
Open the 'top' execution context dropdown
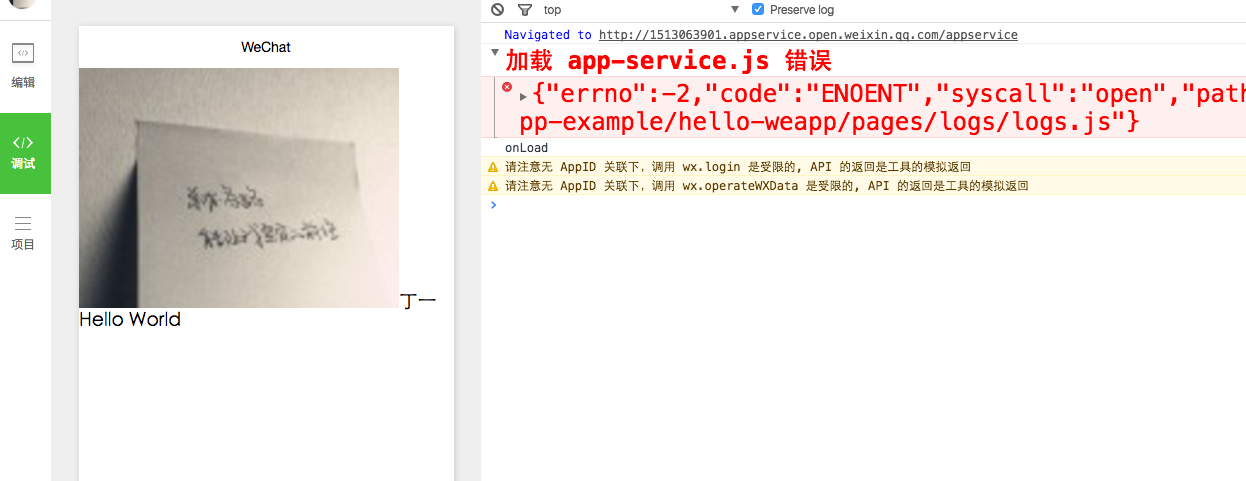640,10
